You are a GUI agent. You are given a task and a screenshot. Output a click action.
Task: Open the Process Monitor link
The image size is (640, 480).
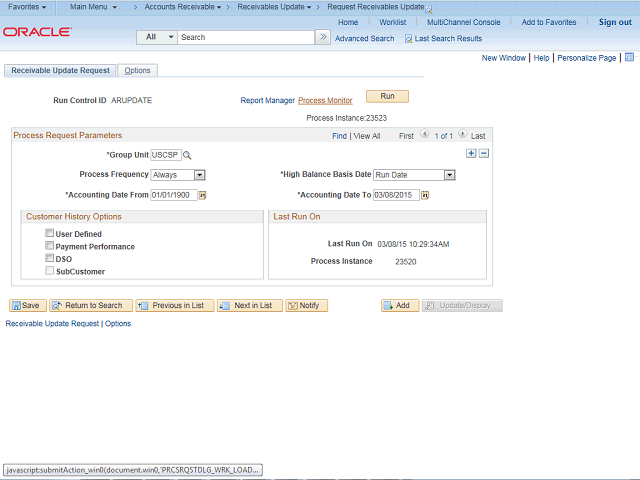(x=325, y=100)
